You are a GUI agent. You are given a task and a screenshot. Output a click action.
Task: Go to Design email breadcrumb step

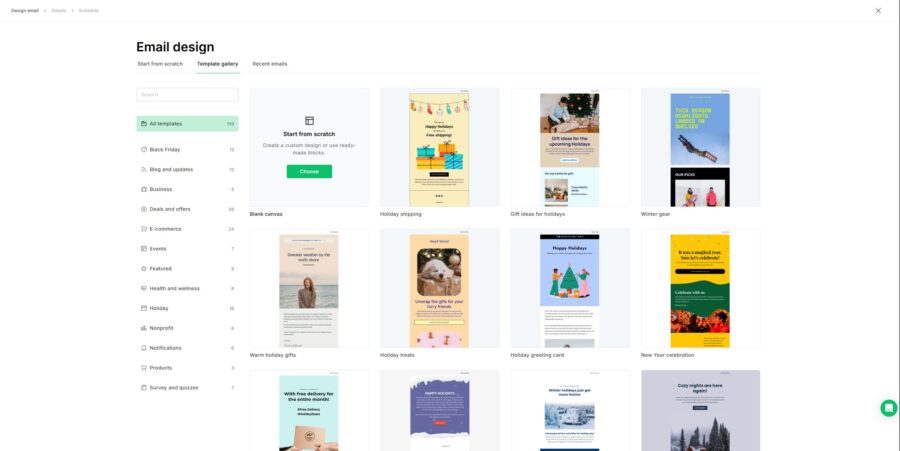pos(25,10)
